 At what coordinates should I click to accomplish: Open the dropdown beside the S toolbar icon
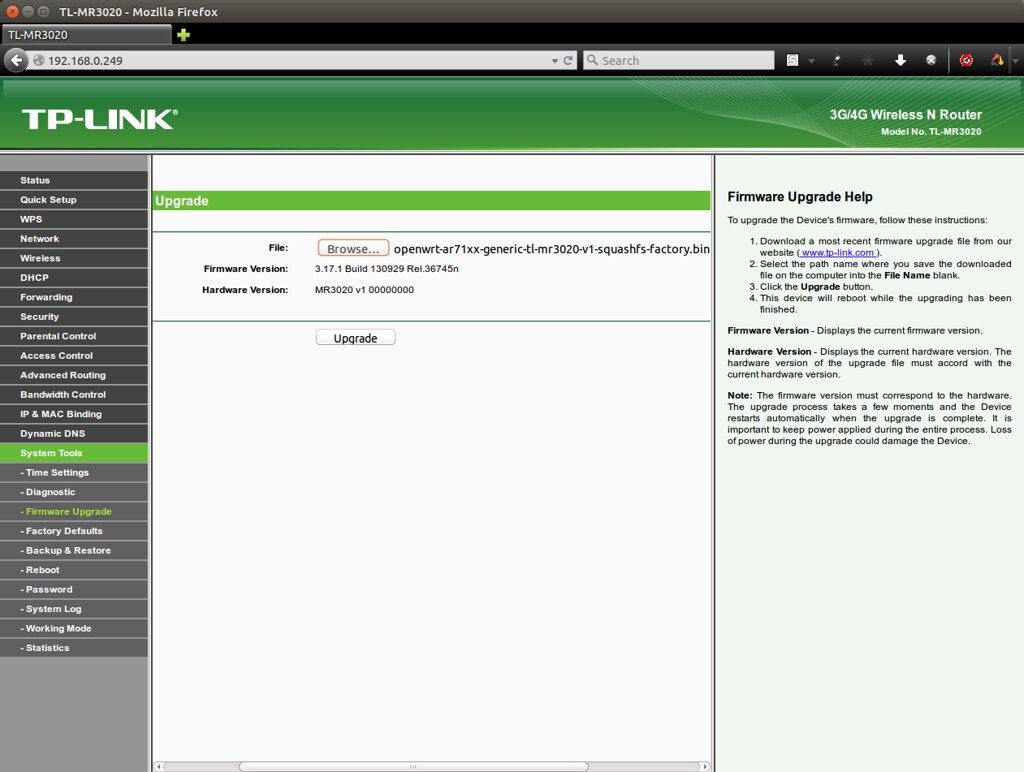pos(811,61)
